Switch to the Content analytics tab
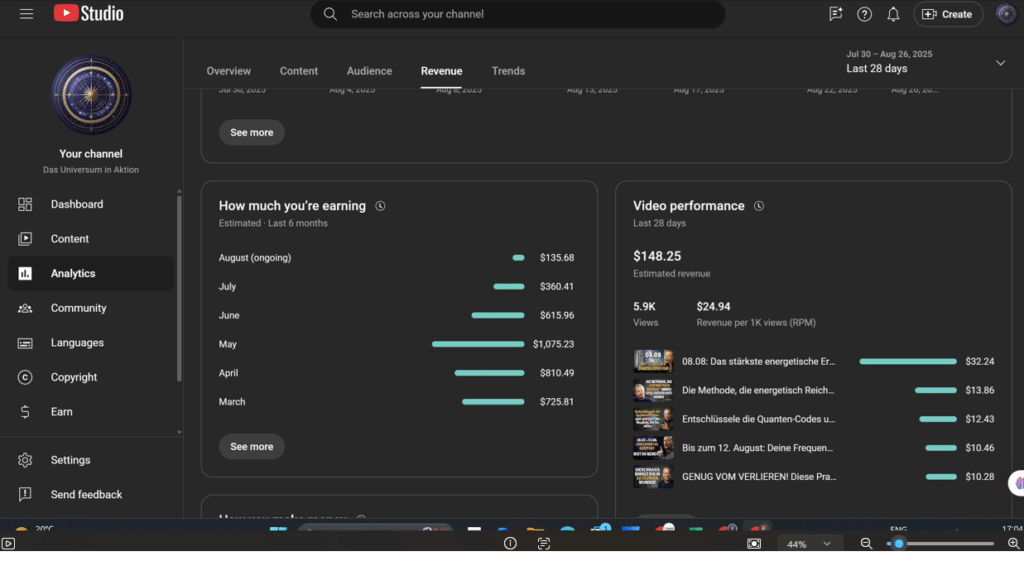 coord(298,71)
